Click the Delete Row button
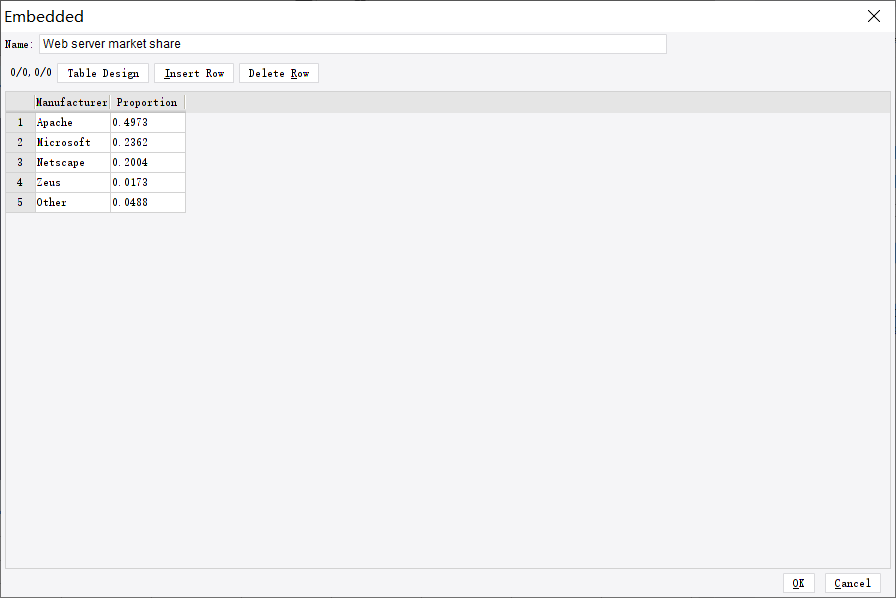 [279, 73]
